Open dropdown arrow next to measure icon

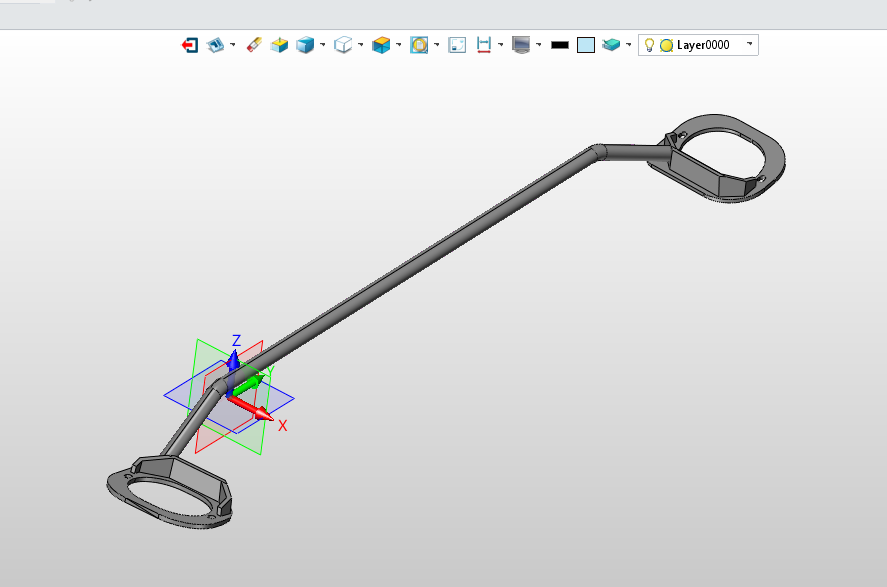[501, 45]
